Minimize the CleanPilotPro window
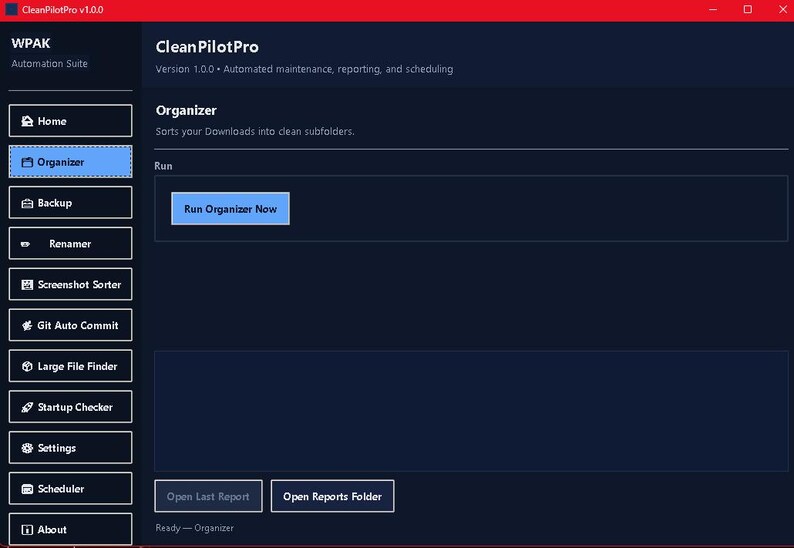Viewport: 794px width, 548px height. coord(713,10)
